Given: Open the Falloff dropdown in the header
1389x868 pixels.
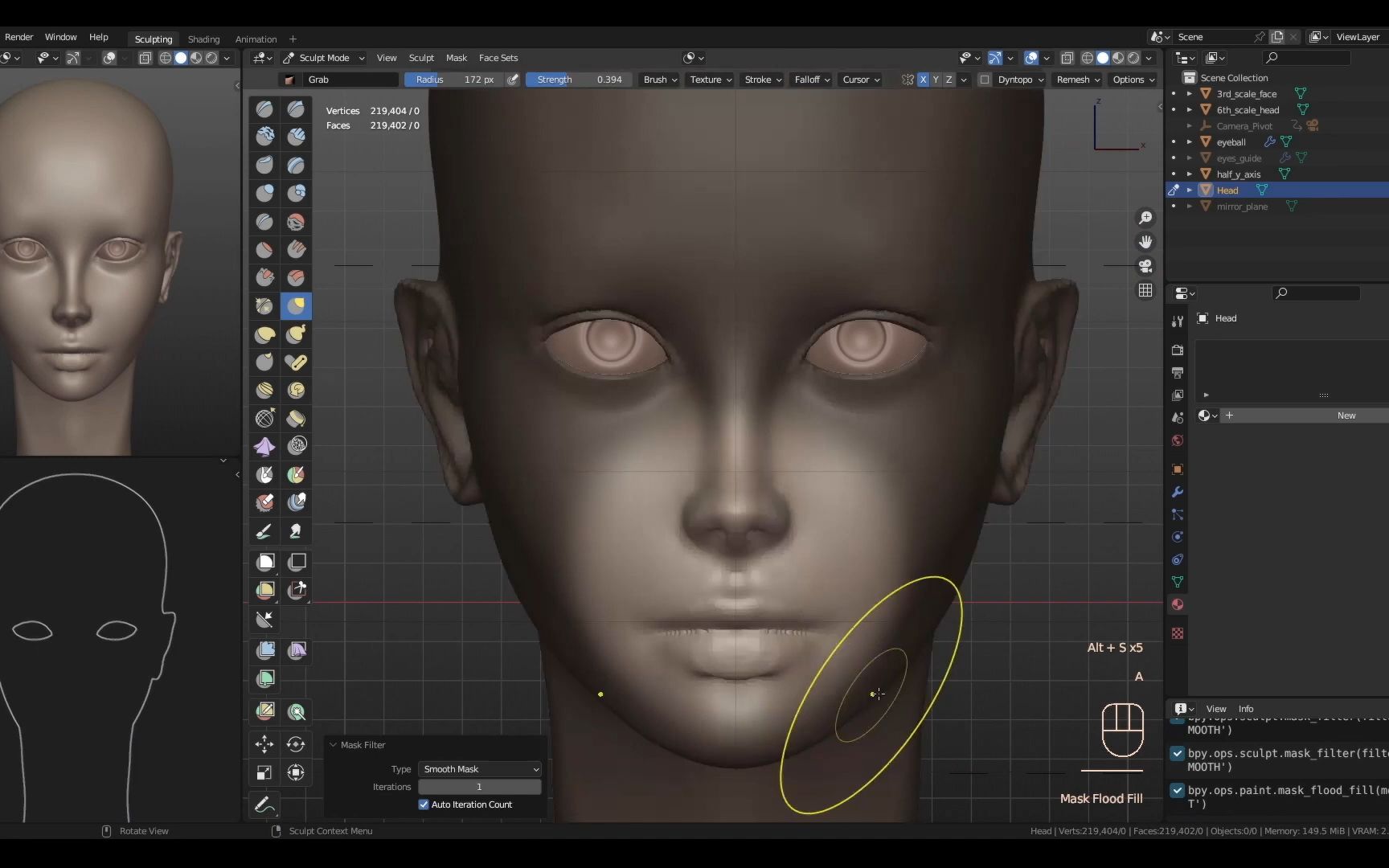Looking at the screenshot, I should pos(811,80).
